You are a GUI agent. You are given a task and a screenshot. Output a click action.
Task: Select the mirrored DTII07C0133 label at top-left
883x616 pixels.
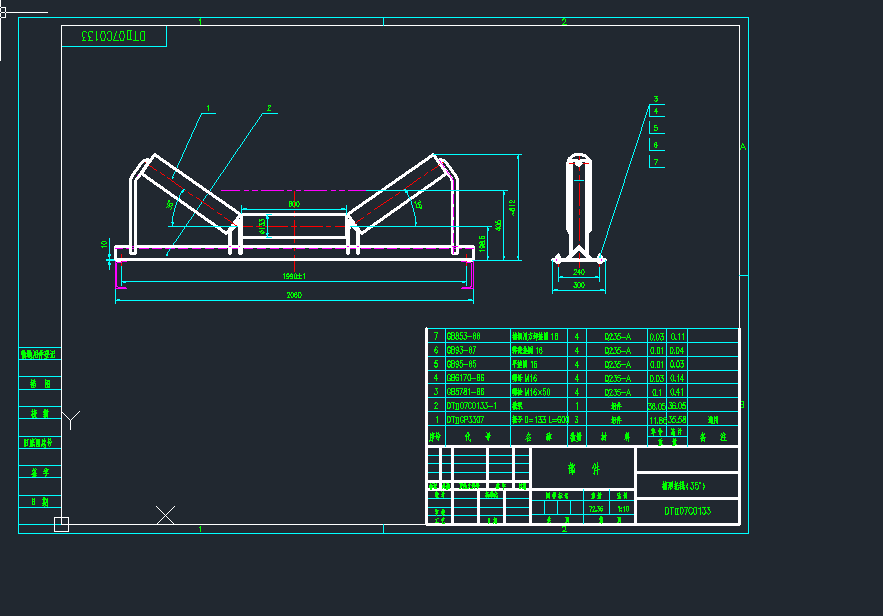coord(113,36)
